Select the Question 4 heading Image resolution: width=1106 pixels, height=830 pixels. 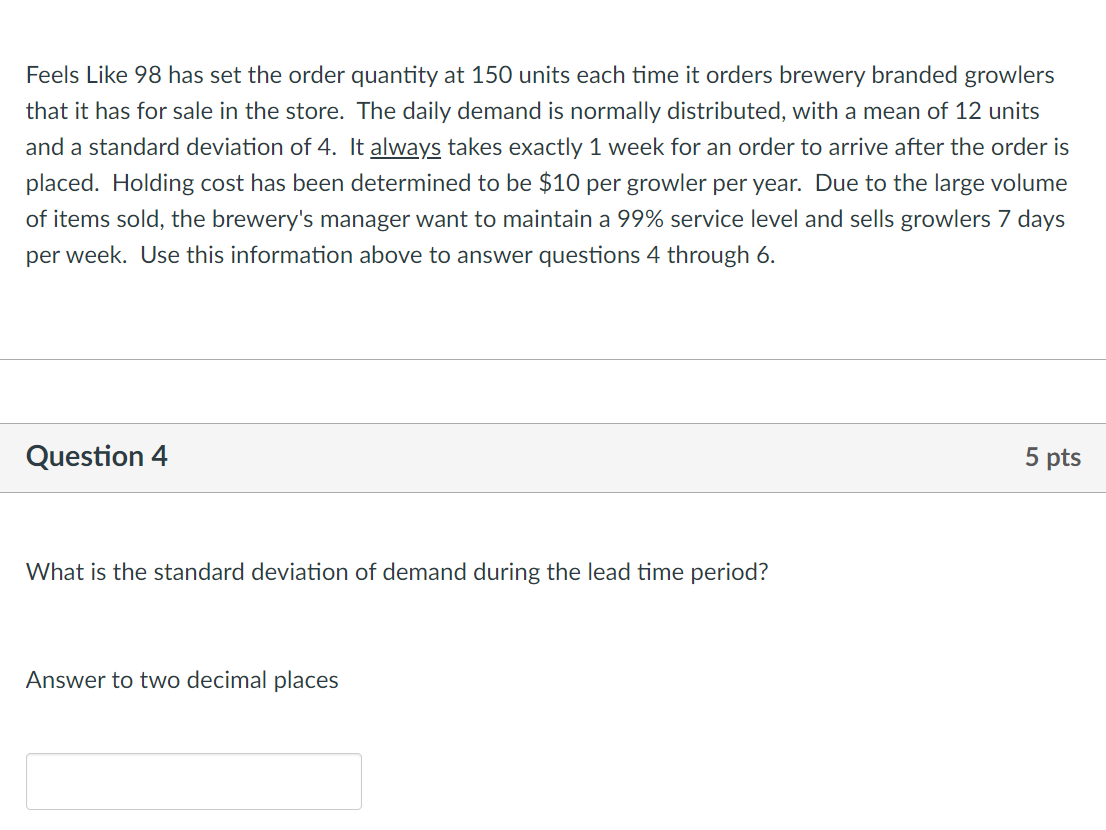tap(97, 456)
